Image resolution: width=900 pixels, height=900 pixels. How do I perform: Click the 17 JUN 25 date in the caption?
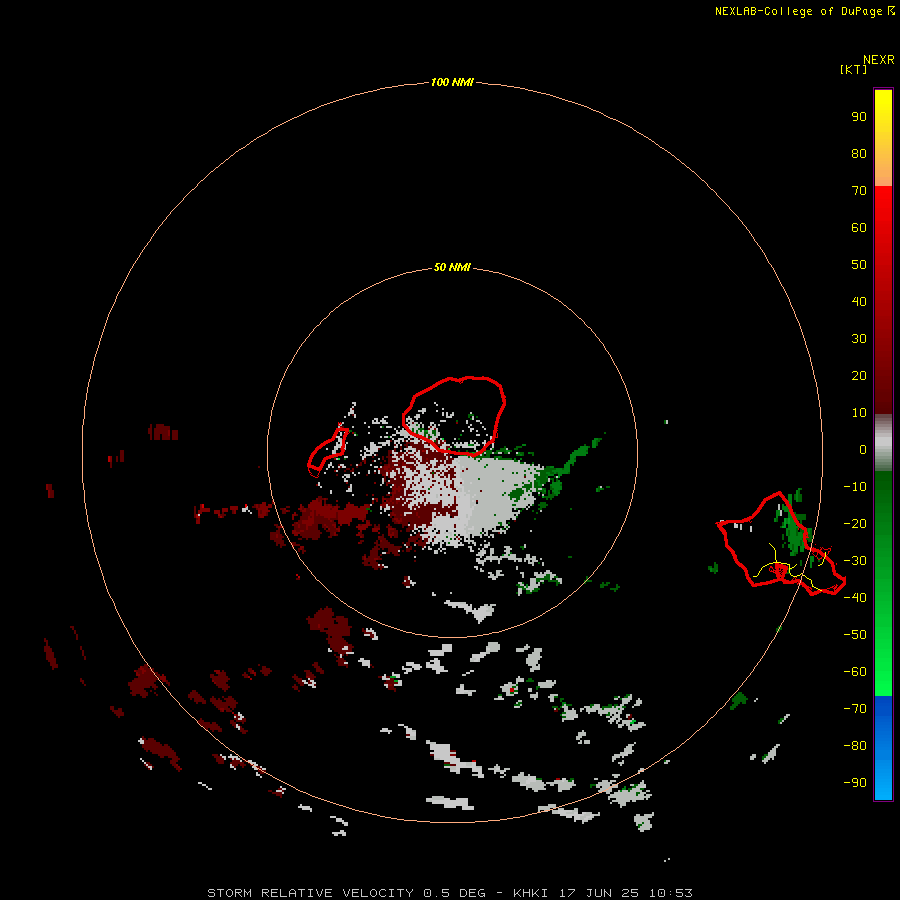click(599, 893)
